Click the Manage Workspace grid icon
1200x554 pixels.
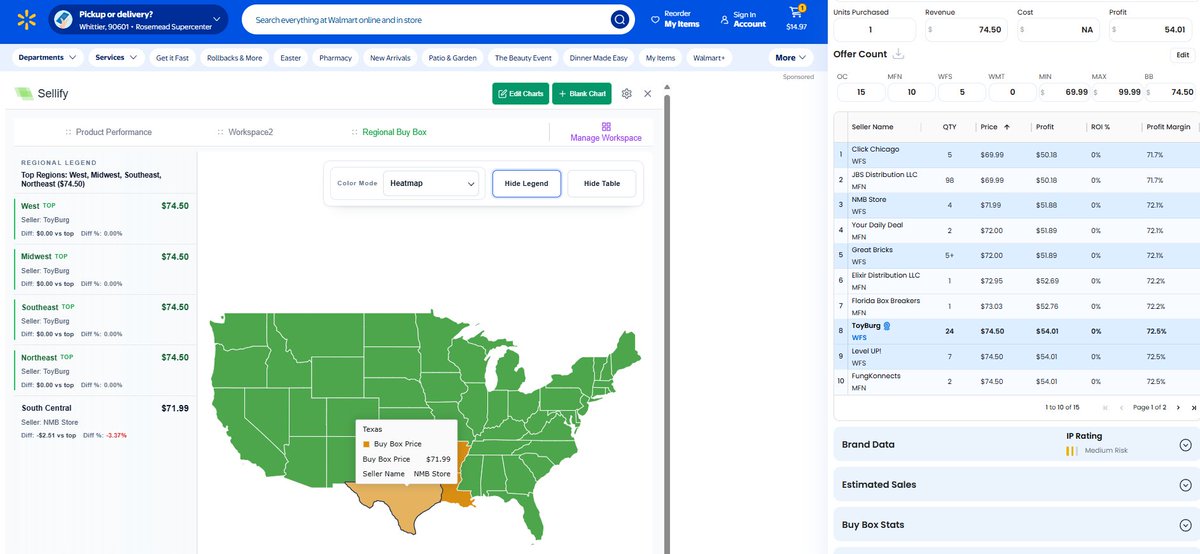(606, 126)
